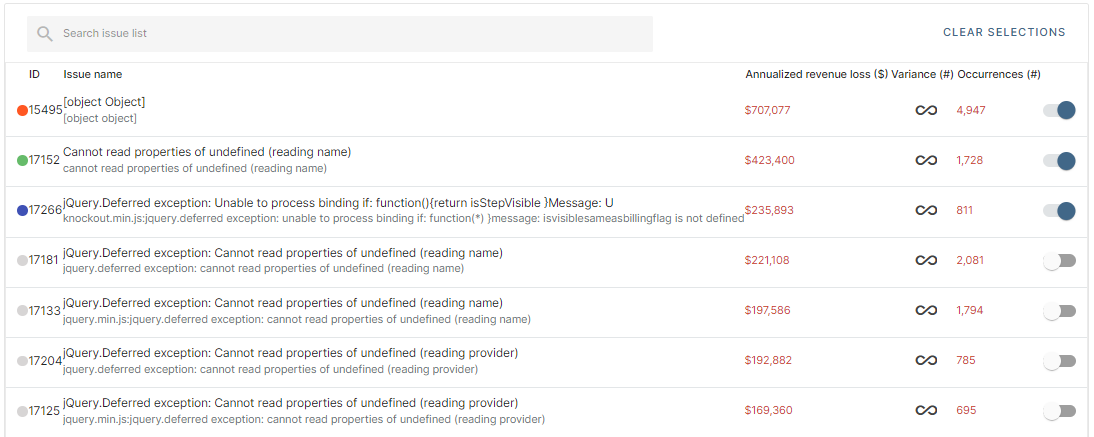1094x437 pixels.
Task: Click Clear Selections
Action: pyautogui.click(x=1004, y=32)
